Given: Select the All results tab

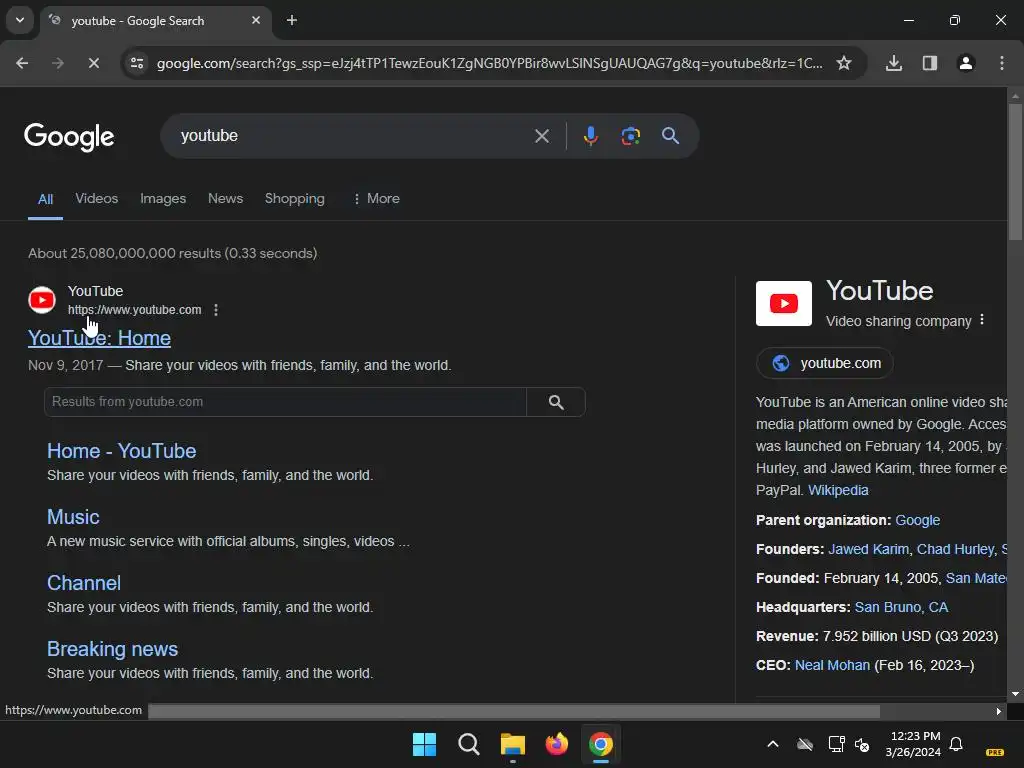Looking at the screenshot, I should click(x=45, y=199).
